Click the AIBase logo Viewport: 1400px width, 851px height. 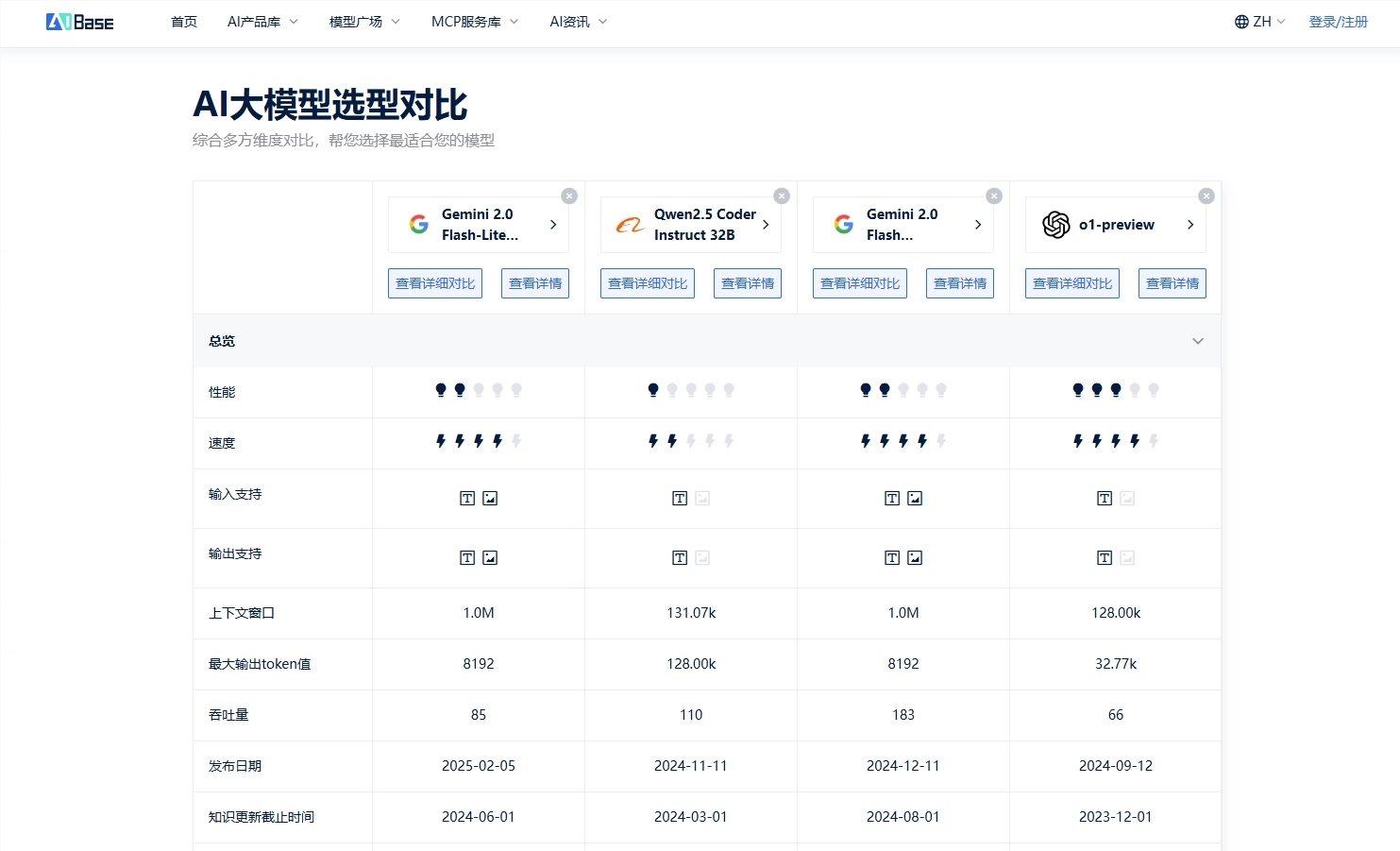(79, 22)
